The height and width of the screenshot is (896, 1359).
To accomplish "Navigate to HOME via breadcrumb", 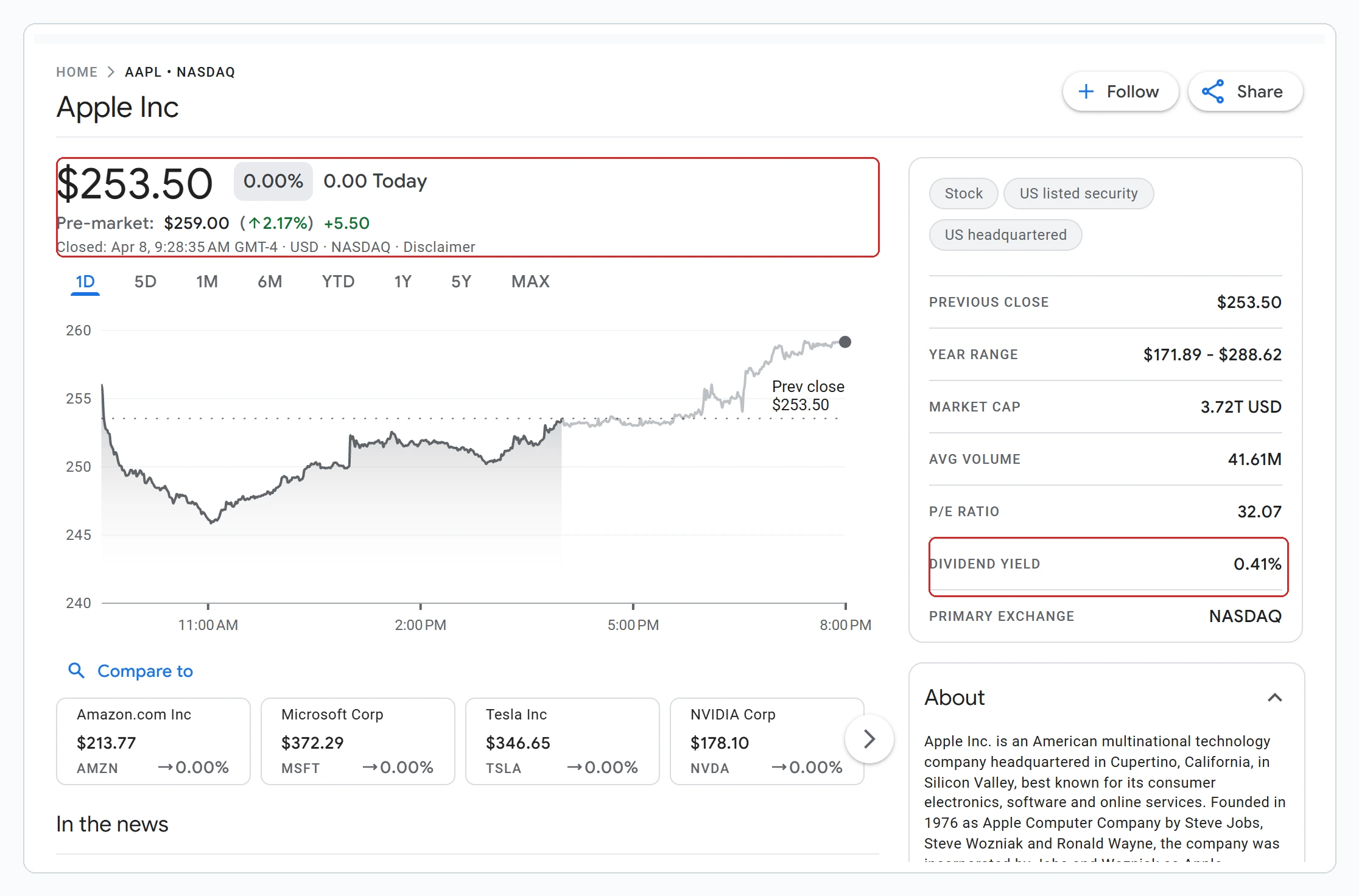I will coord(77,71).
